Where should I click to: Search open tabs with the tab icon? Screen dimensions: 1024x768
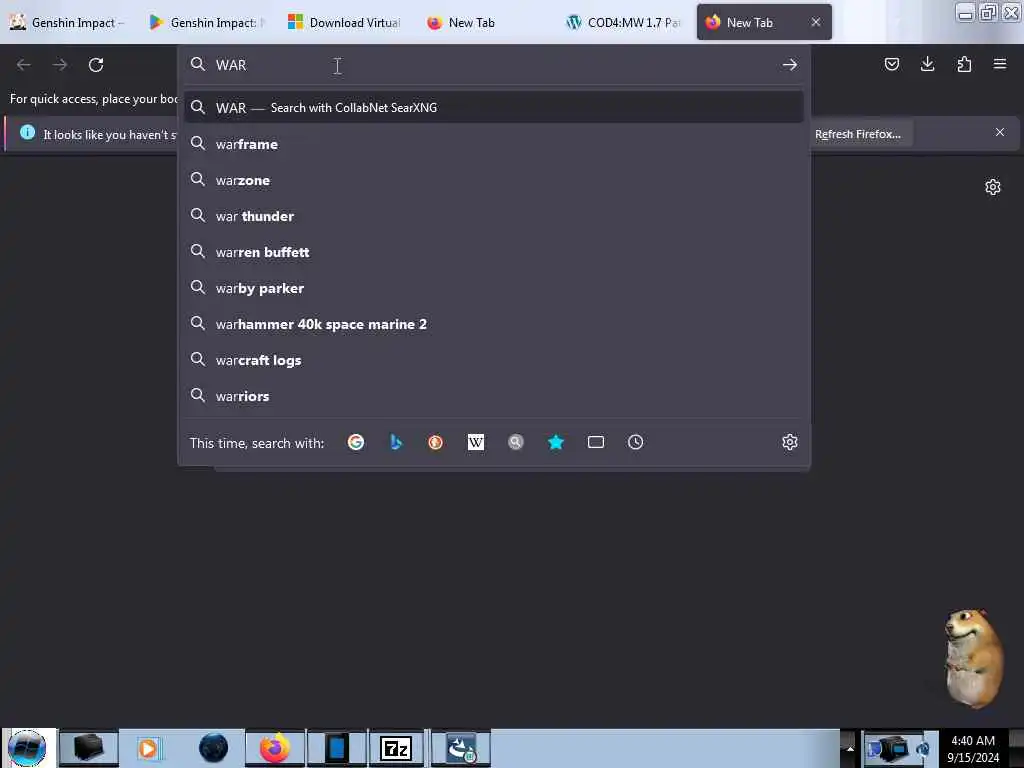(x=596, y=443)
